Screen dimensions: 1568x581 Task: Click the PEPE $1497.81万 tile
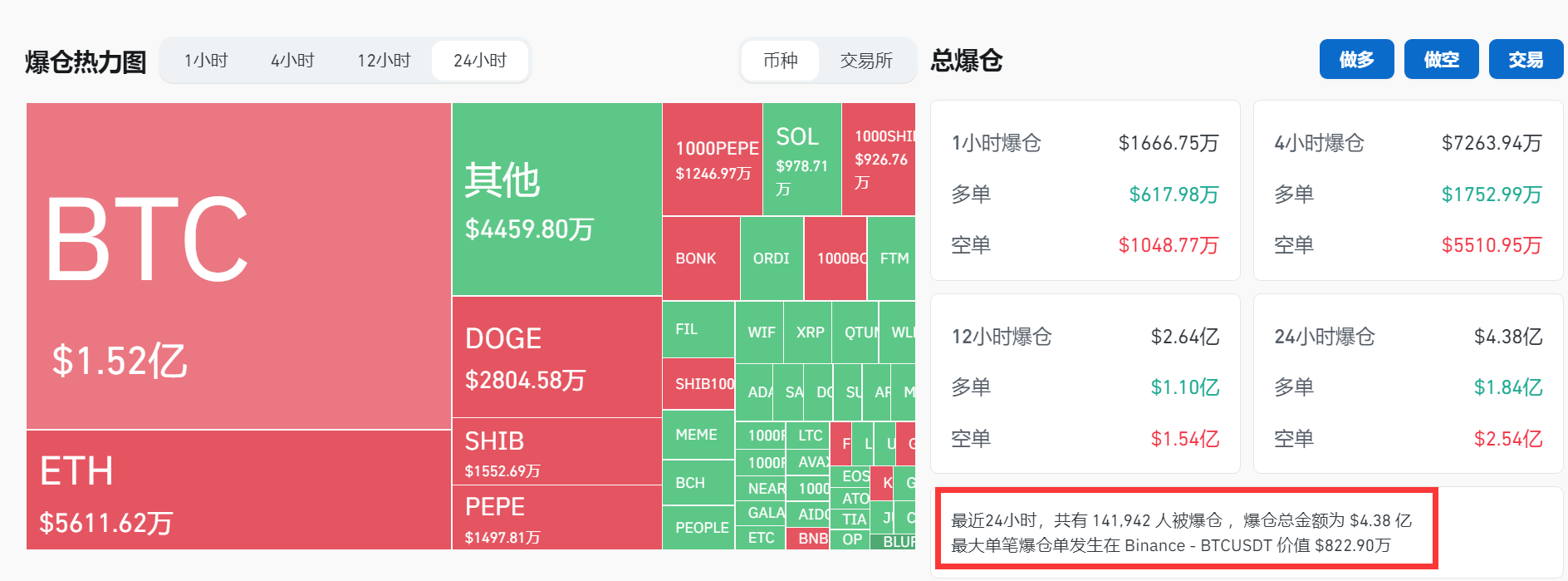[x=556, y=518]
